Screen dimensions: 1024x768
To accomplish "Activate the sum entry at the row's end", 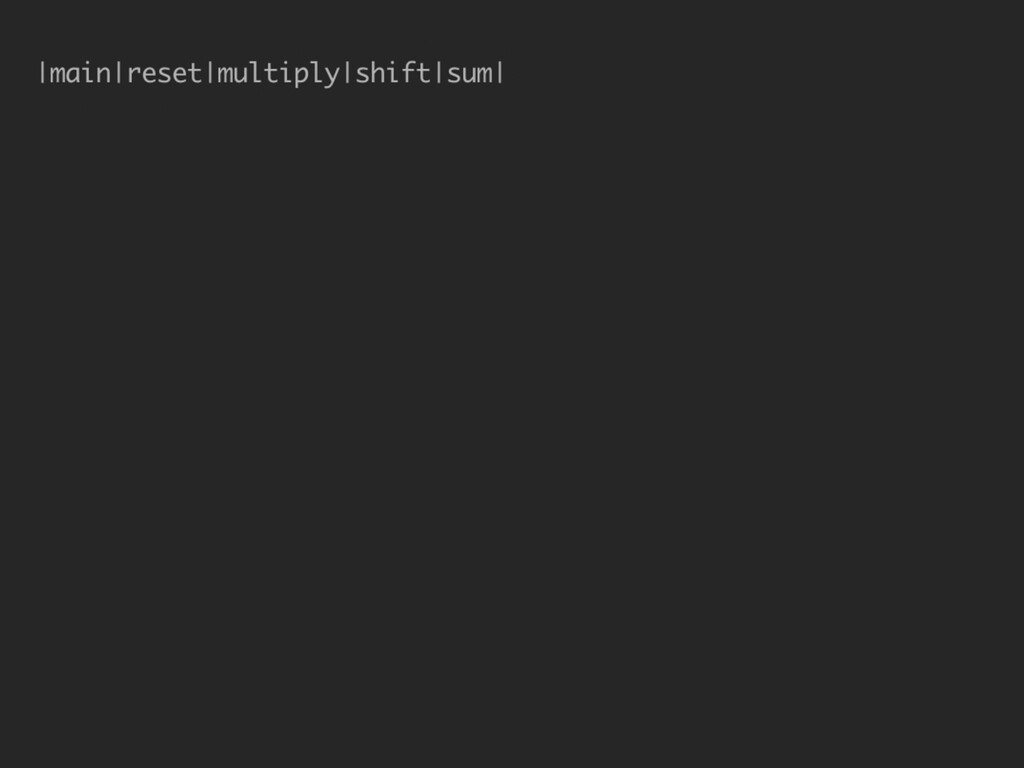I will click(470, 73).
